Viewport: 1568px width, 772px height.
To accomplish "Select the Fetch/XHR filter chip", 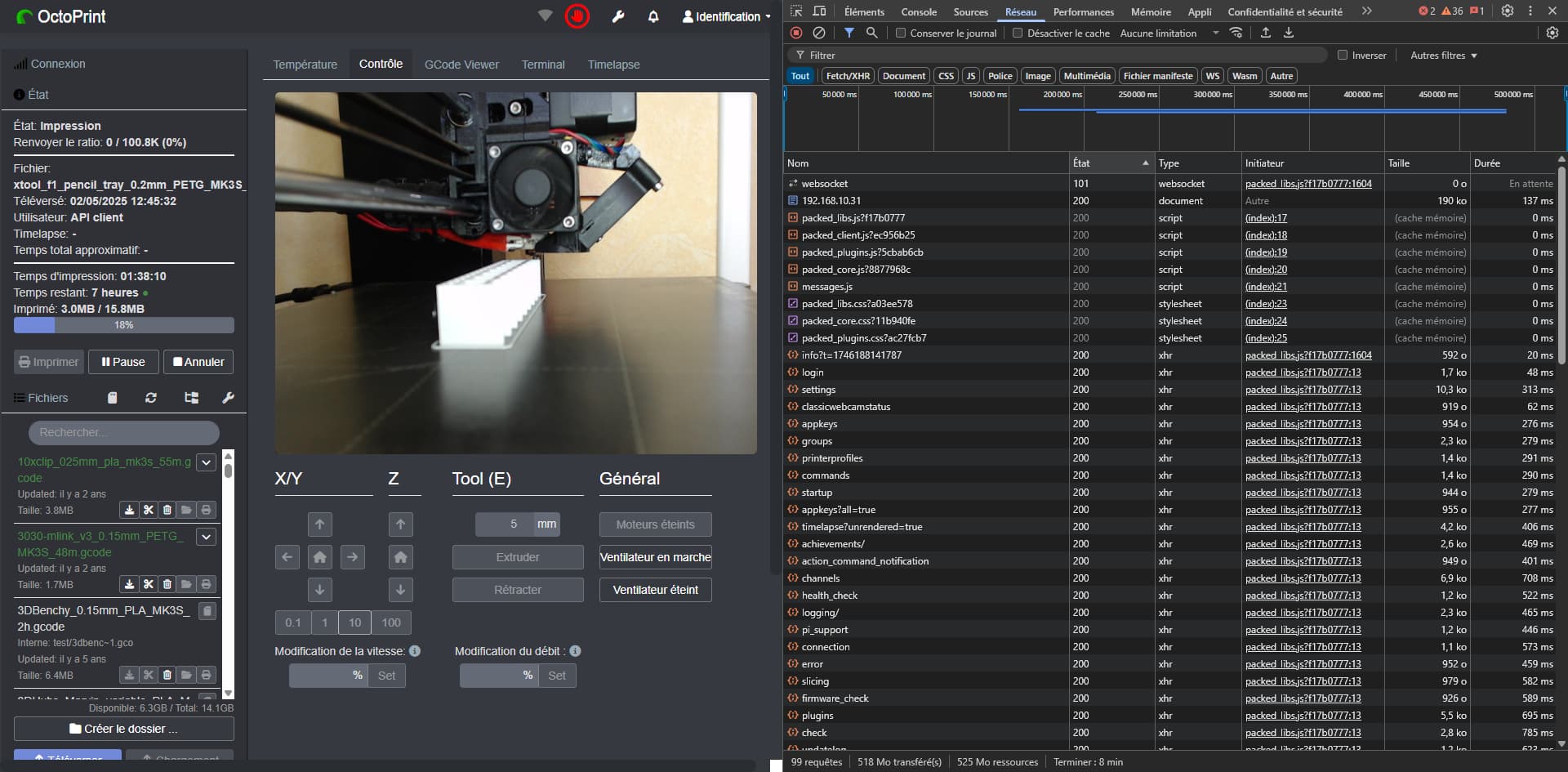I will (848, 76).
